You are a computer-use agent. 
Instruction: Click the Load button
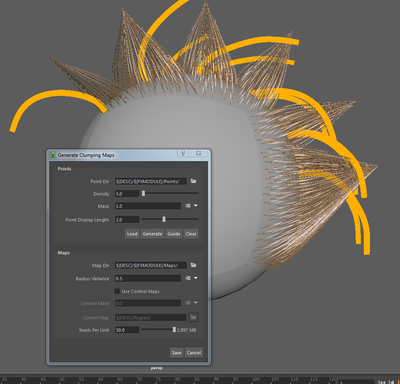click(132, 234)
